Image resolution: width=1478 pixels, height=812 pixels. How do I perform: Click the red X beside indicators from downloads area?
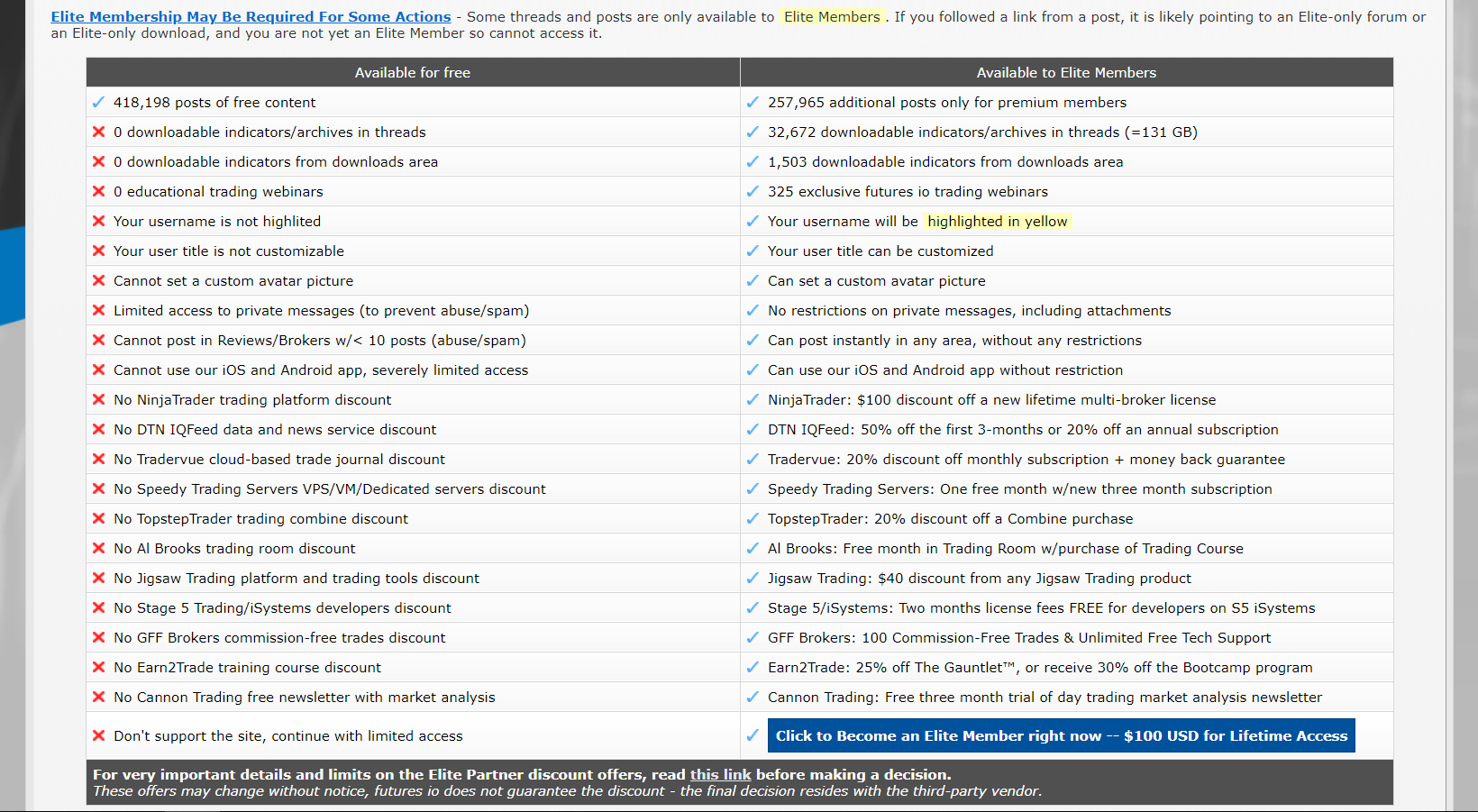(99, 161)
